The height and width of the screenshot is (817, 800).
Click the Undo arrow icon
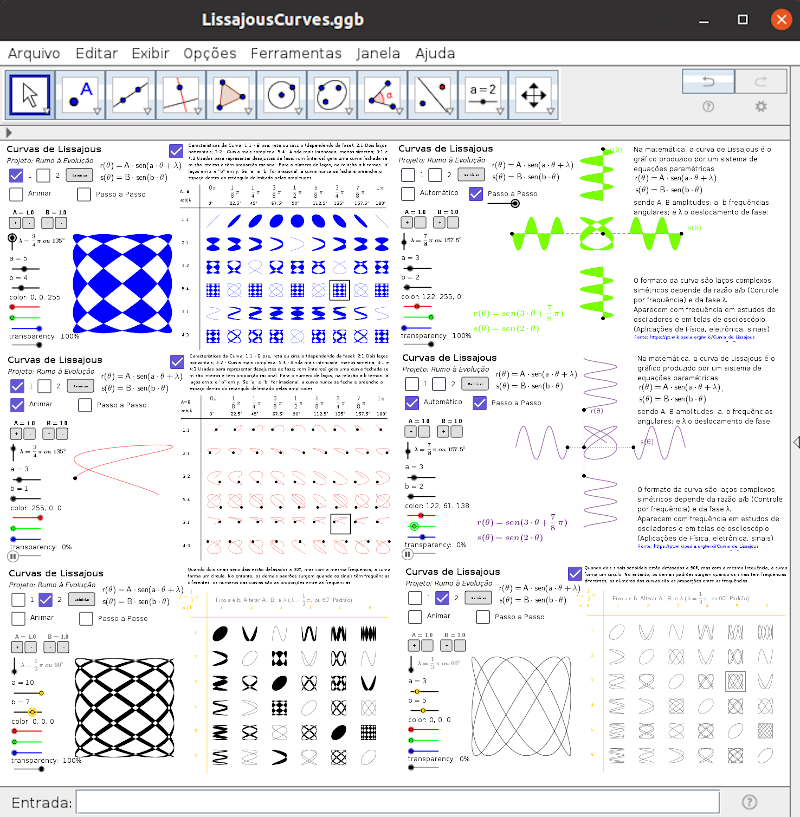tap(708, 81)
